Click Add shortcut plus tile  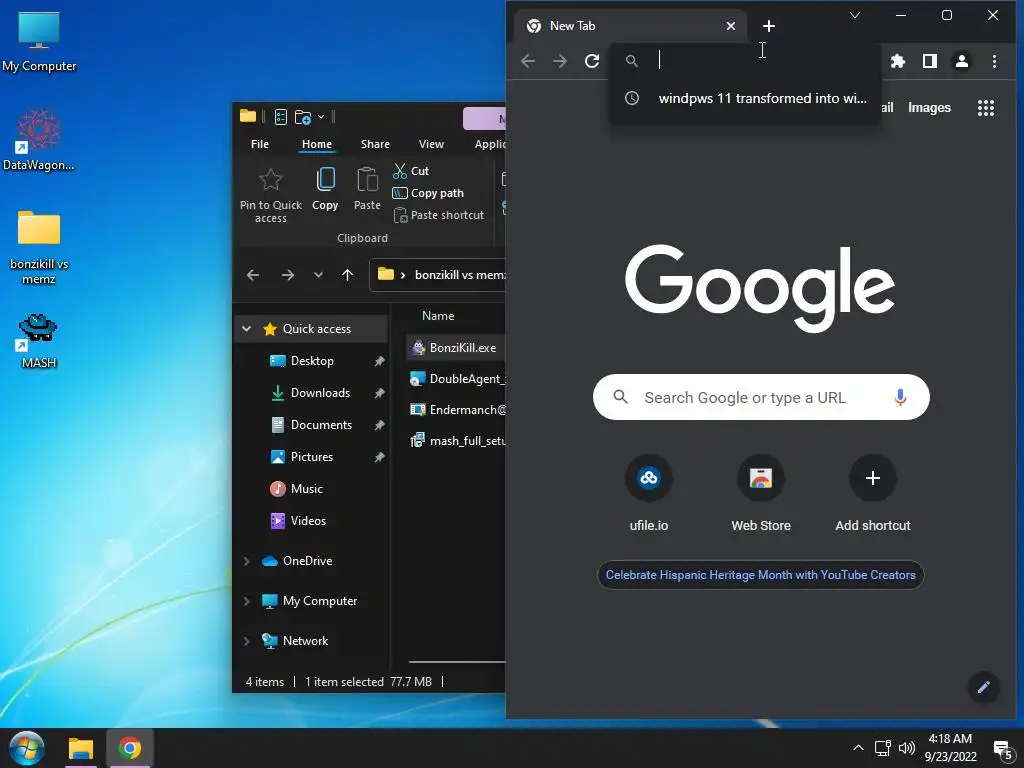(872, 493)
